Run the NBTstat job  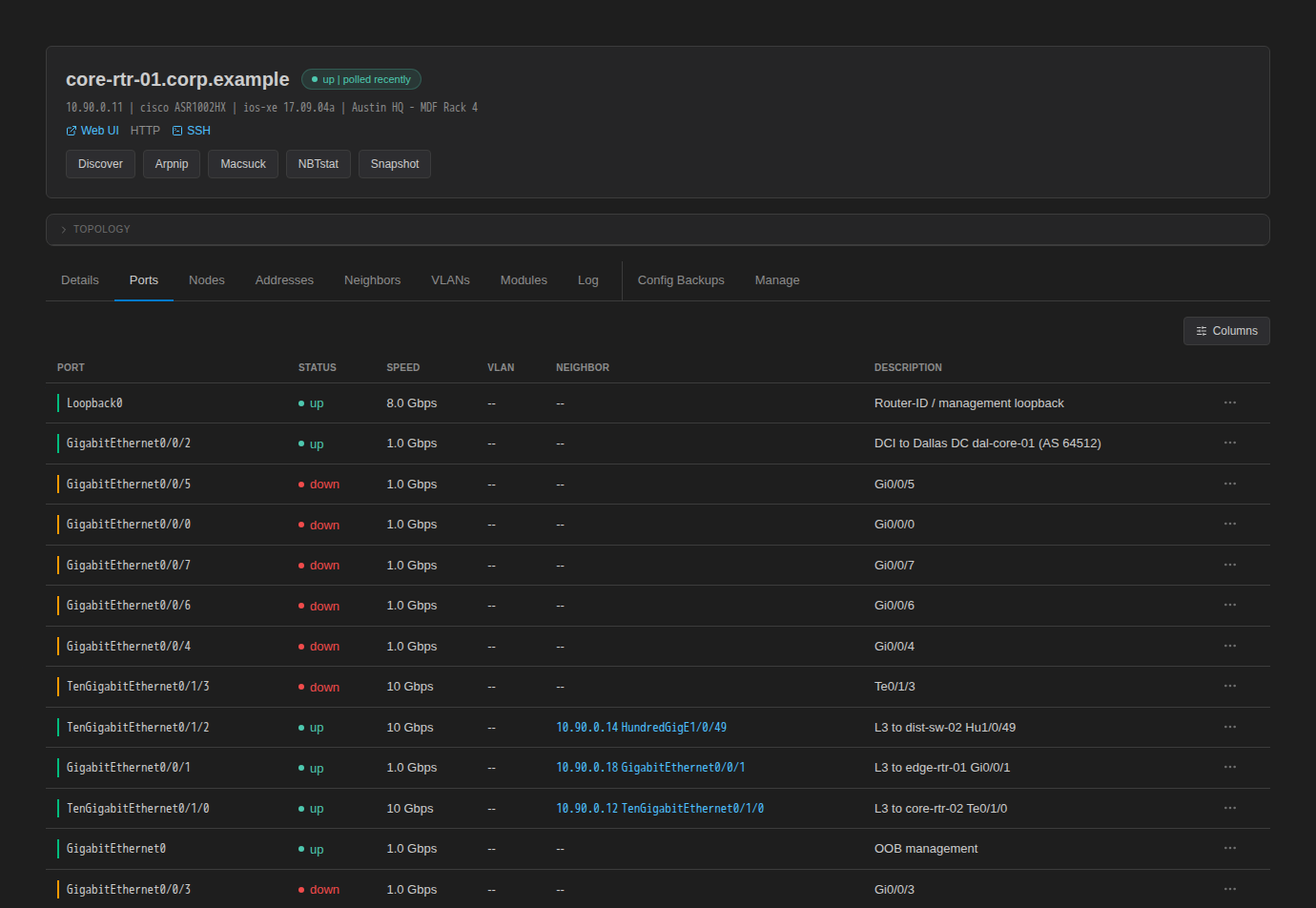click(319, 164)
